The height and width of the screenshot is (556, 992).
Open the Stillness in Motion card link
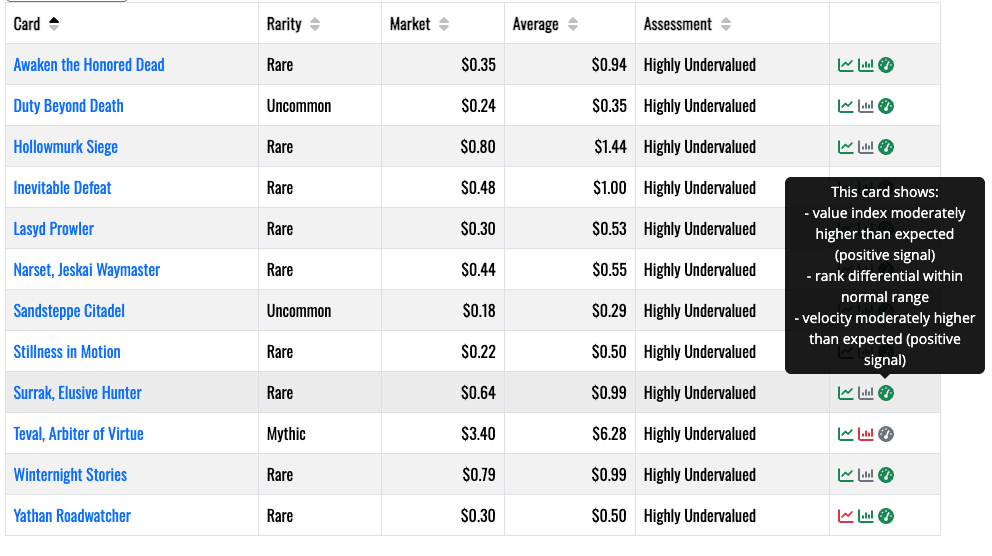[x=67, y=352]
